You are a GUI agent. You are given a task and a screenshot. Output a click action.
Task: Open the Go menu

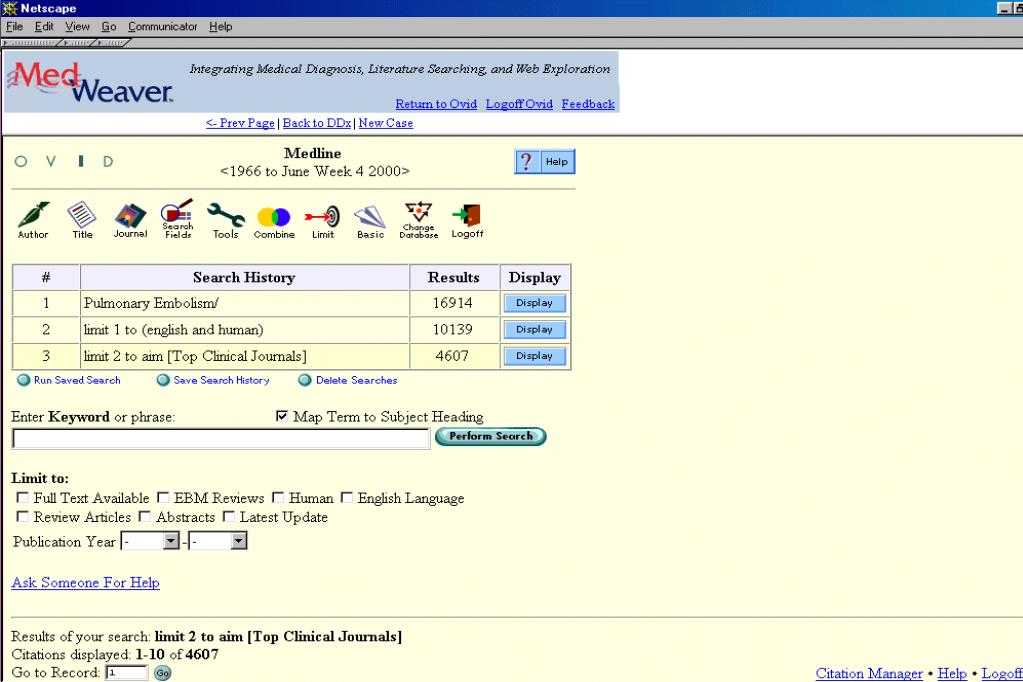(109, 27)
